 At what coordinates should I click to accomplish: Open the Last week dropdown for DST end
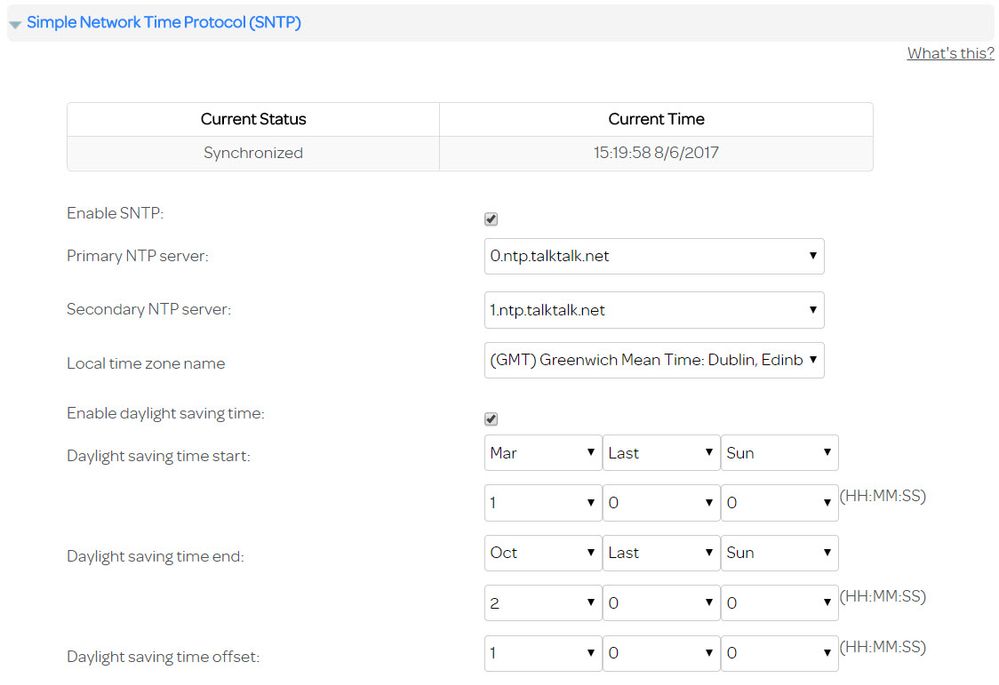(661, 552)
